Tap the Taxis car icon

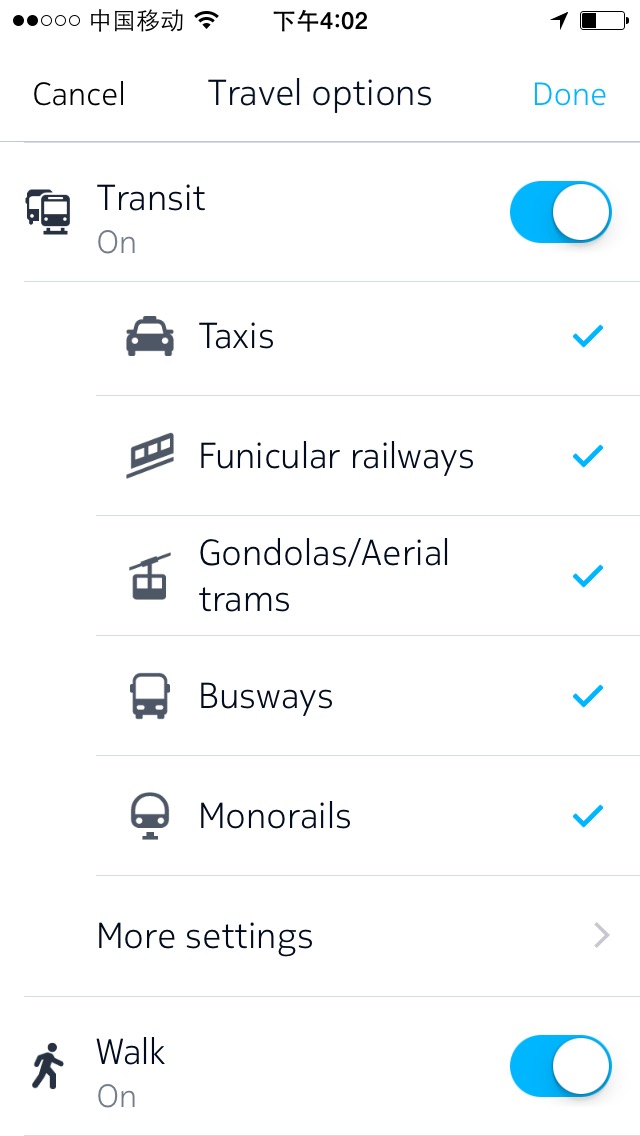[150, 336]
